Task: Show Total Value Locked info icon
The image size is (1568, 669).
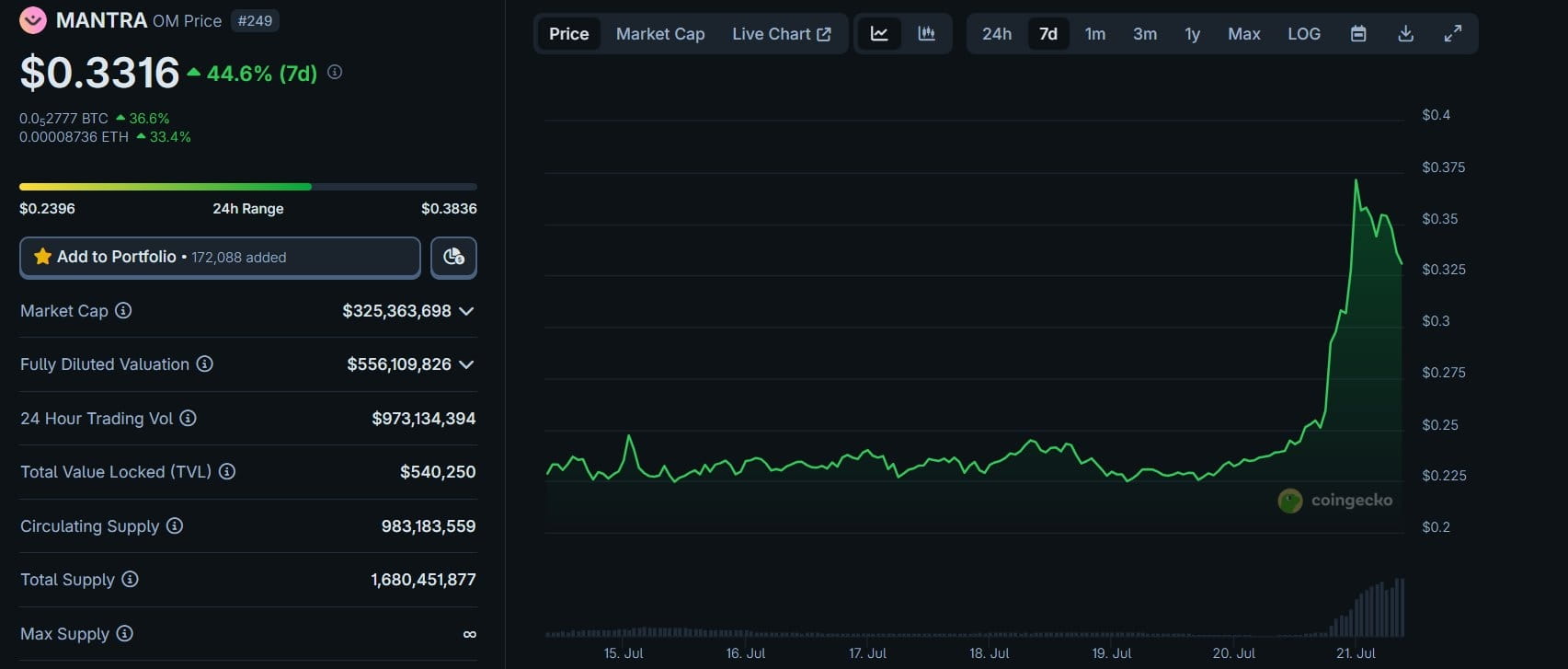Action: point(227,471)
